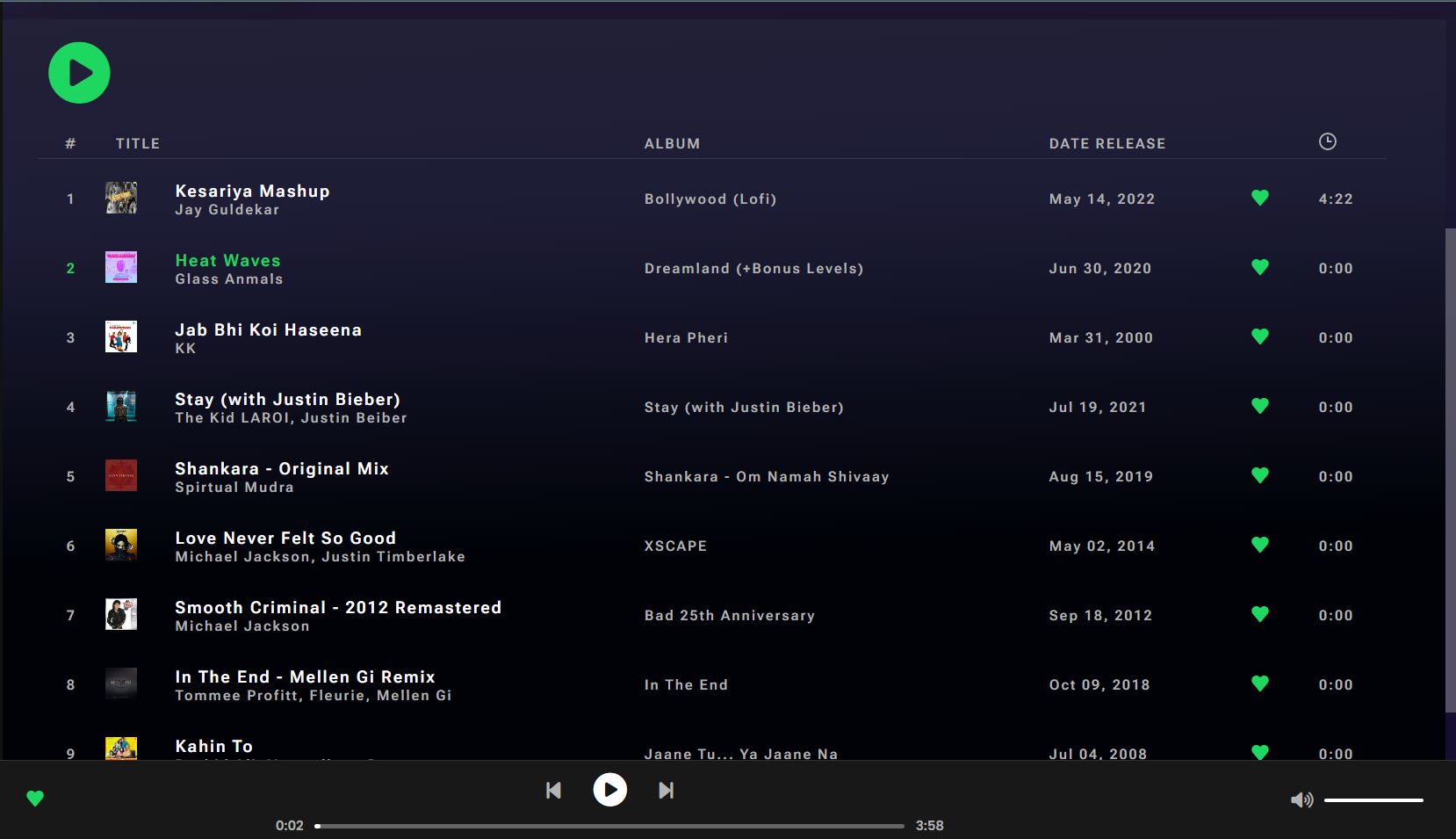Seek in the song progress bar

(x=609, y=826)
